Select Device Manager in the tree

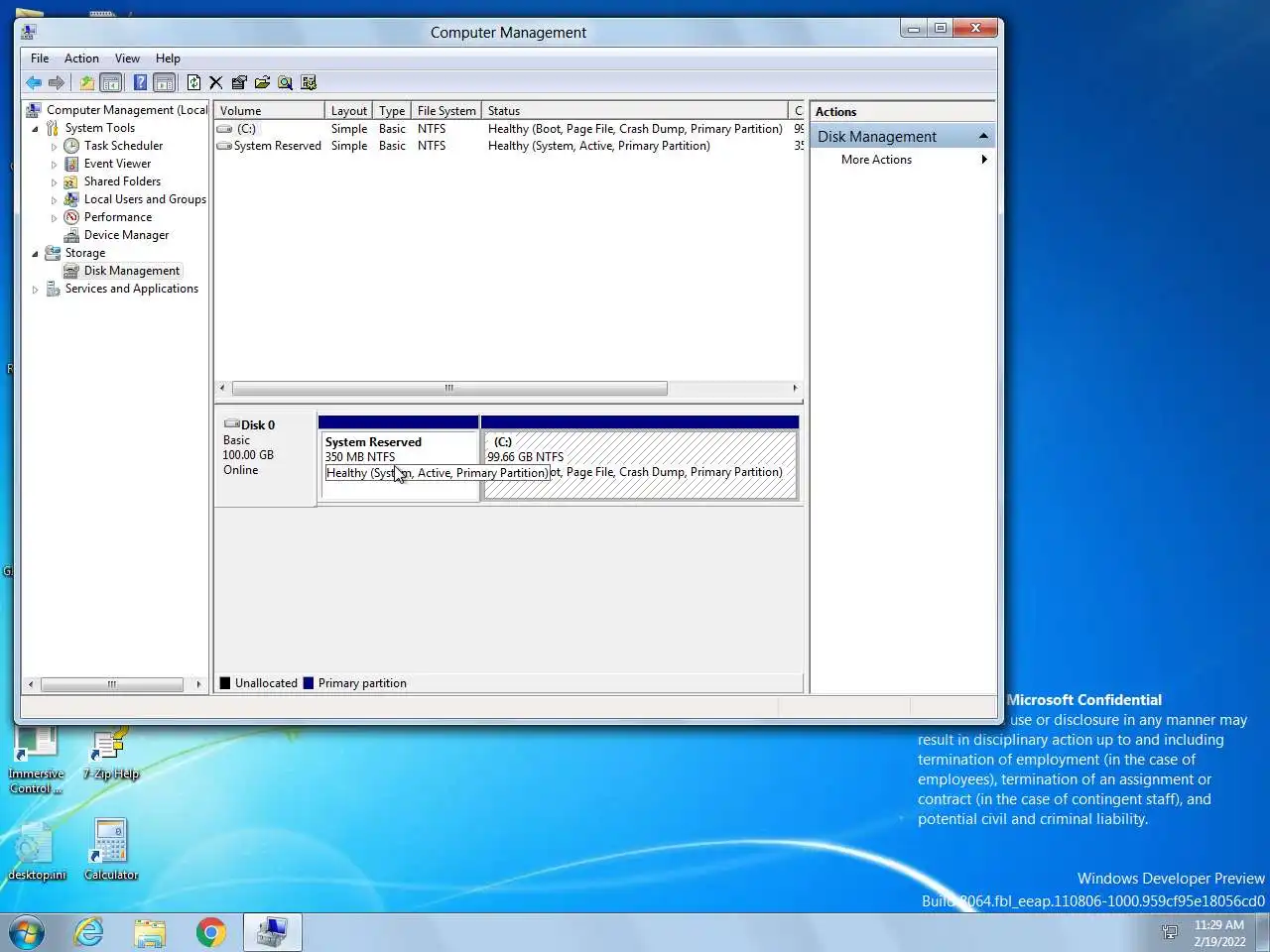point(126,235)
